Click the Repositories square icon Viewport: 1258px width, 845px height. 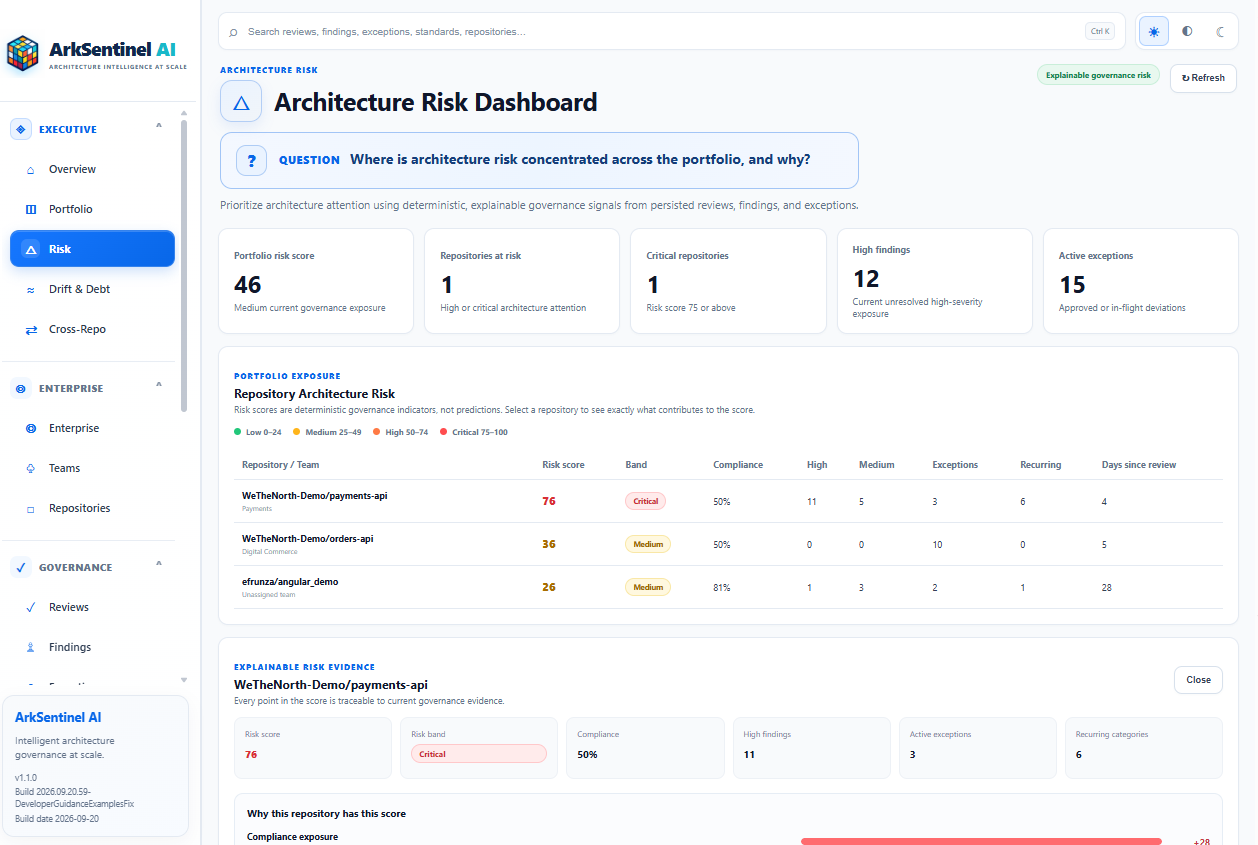30,509
